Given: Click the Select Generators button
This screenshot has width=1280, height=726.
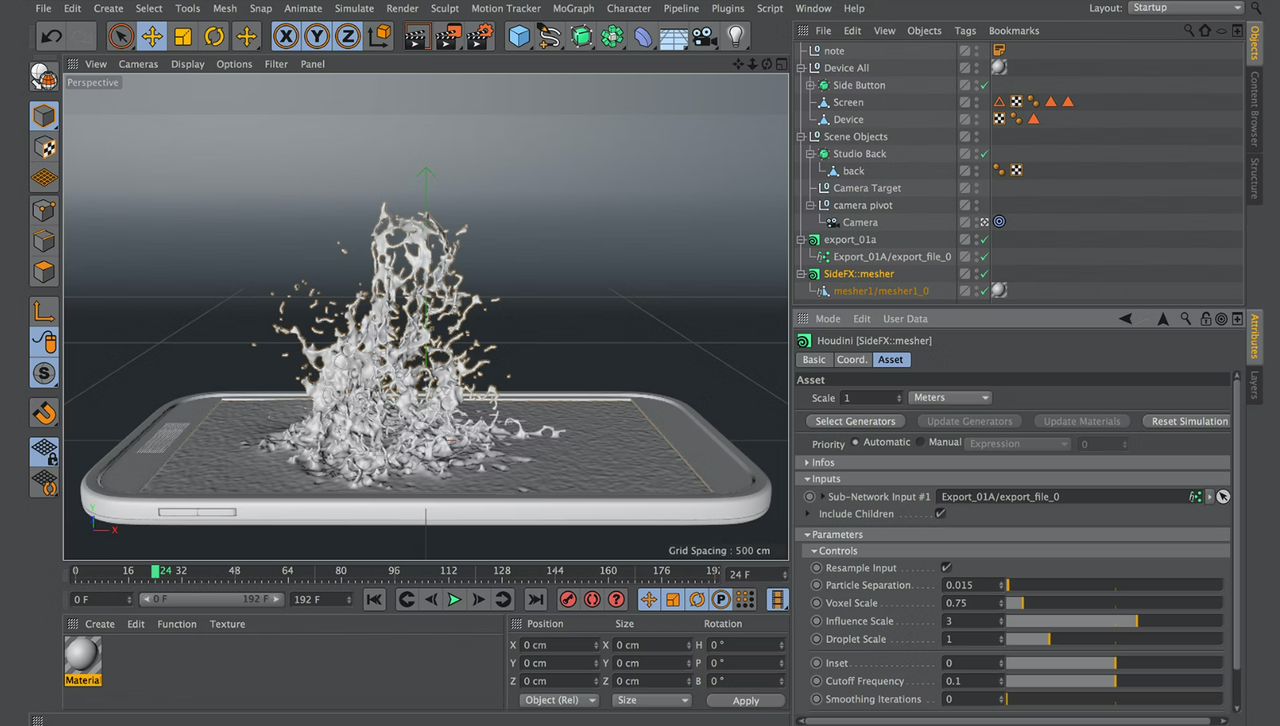Looking at the screenshot, I should pyautogui.click(x=855, y=421).
